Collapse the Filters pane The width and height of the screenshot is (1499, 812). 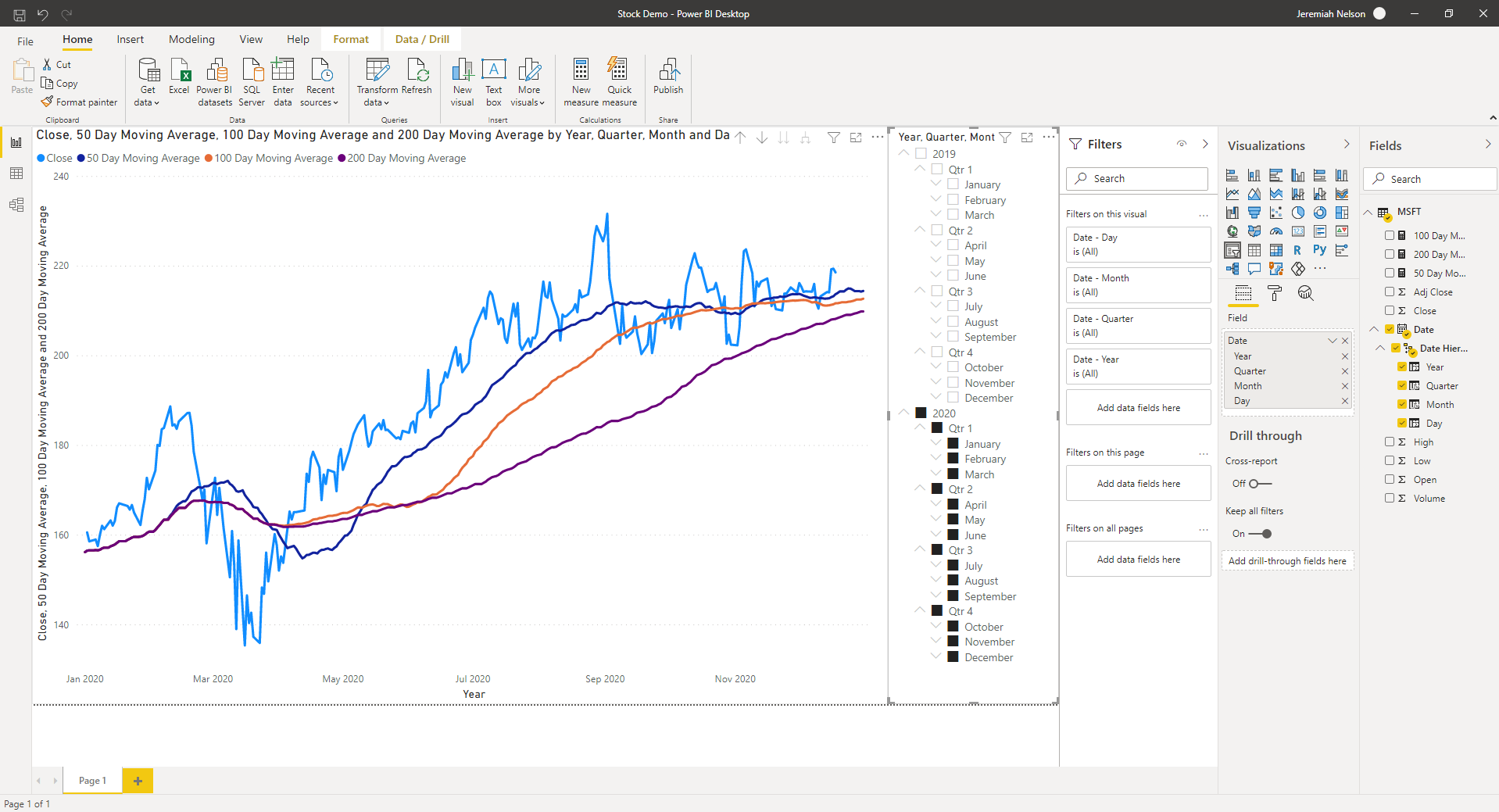point(1205,144)
